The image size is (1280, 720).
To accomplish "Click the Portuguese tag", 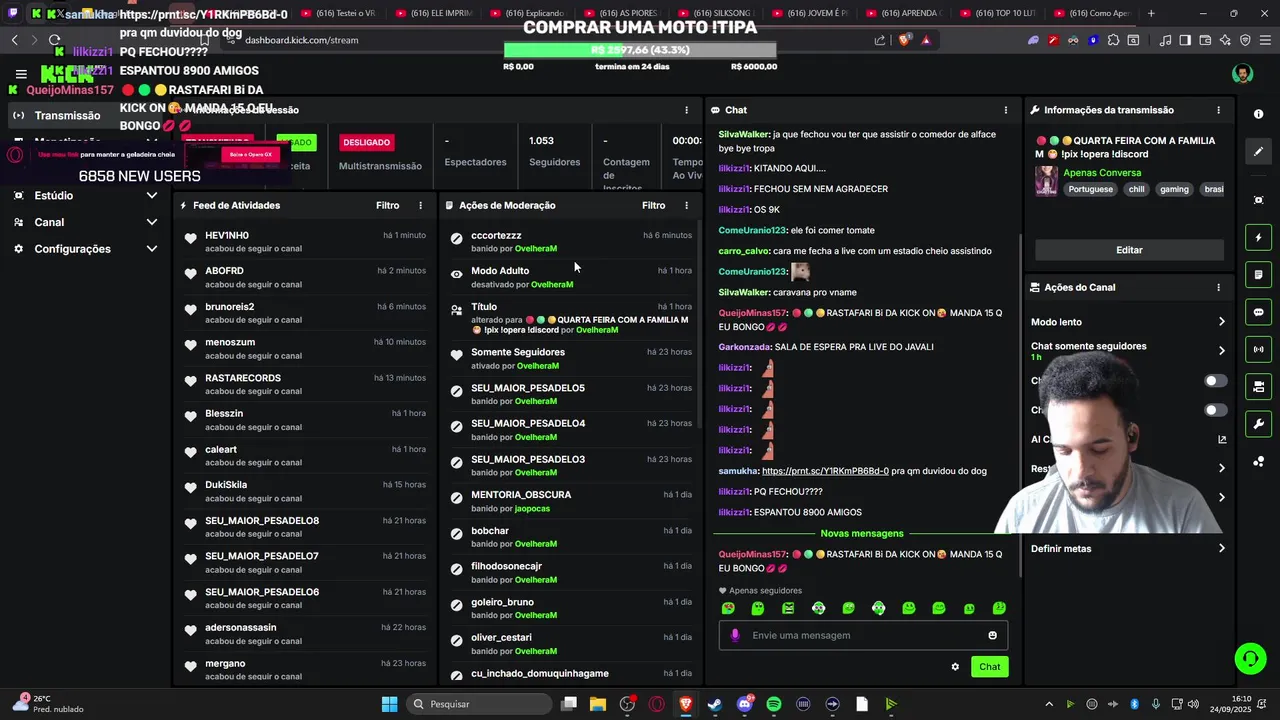I will 1090,189.
